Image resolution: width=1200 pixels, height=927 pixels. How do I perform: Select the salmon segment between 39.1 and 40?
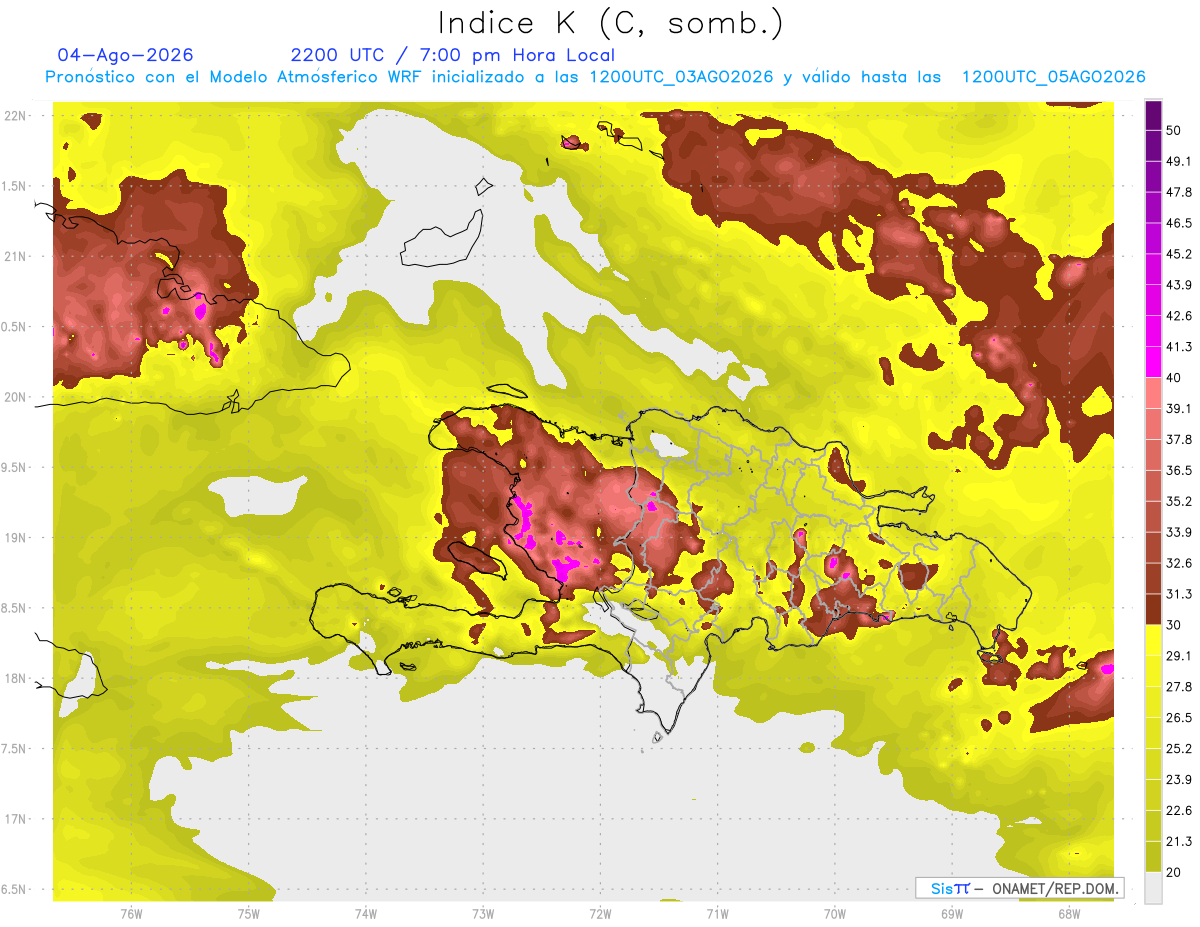[x=1153, y=393]
